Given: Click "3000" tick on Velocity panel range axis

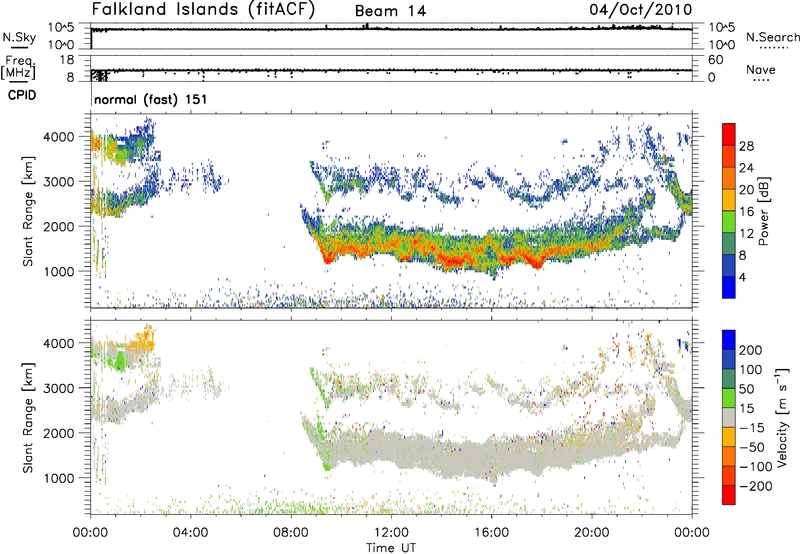Looking at the screenshot, I should pyautogui.click(x=59, y=388).
